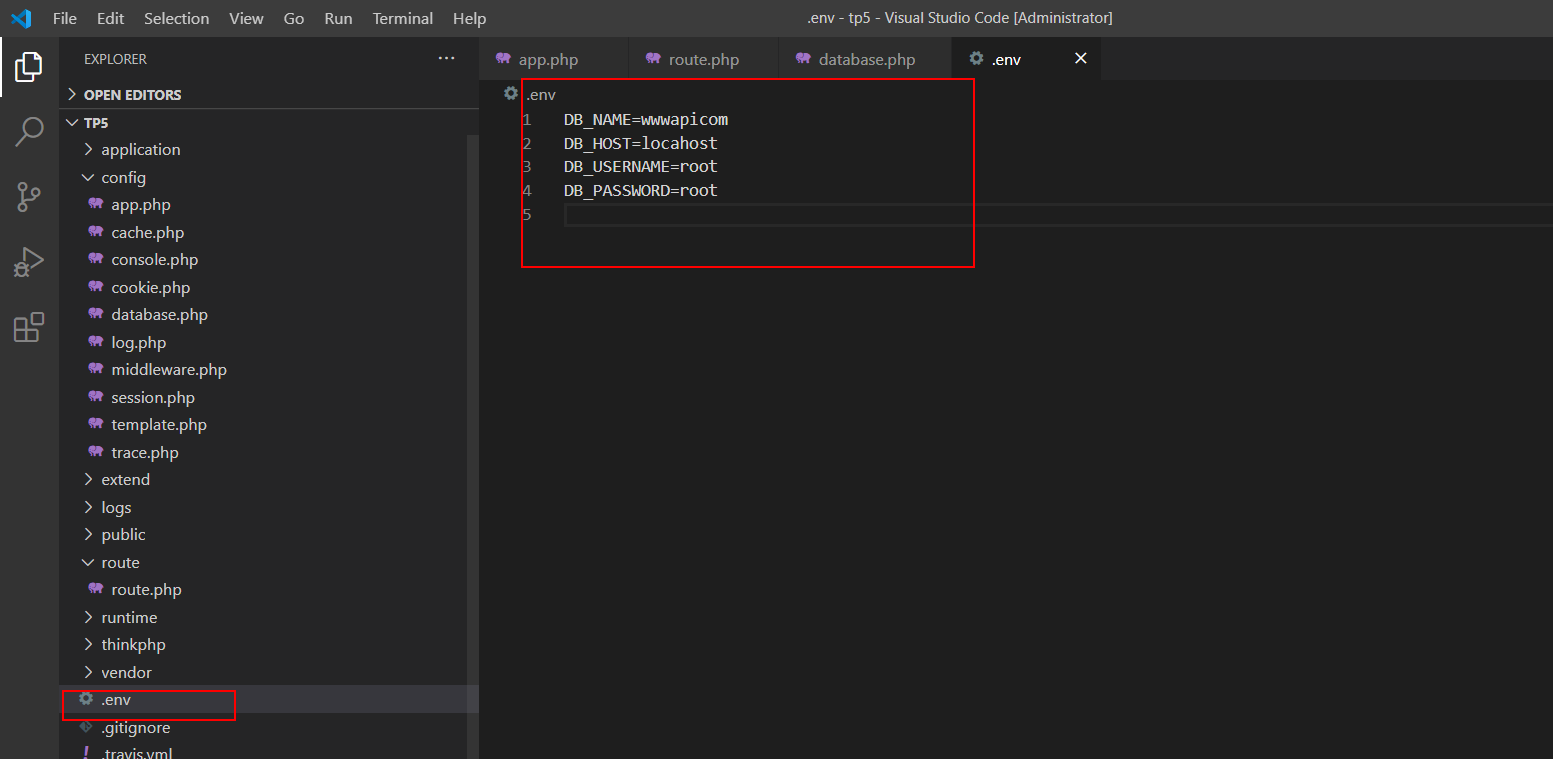Open template.php in the explorer
This screenshot has width=1553, height=759.
pos(263,424)
